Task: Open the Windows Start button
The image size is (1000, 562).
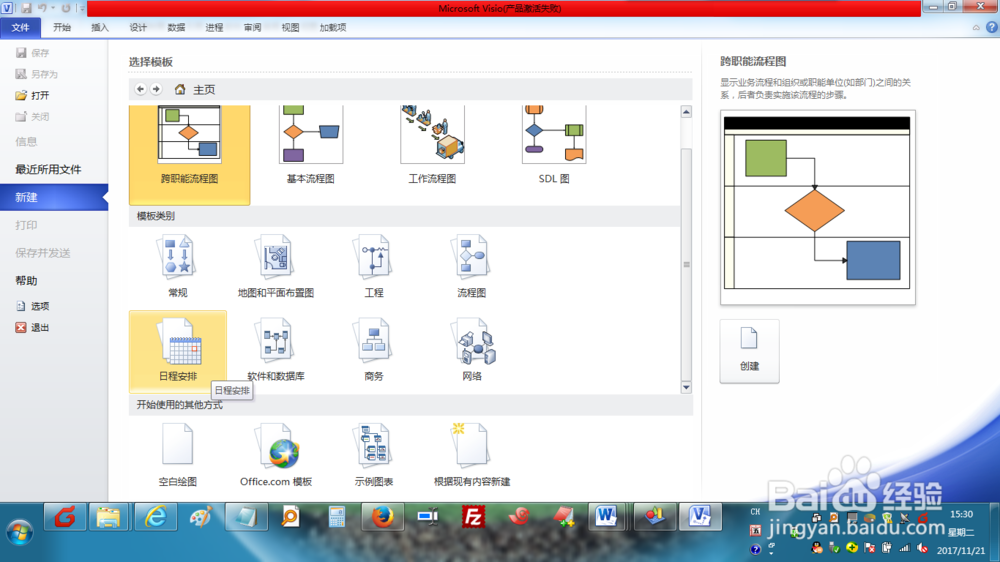Action: [x=20, y=532]
